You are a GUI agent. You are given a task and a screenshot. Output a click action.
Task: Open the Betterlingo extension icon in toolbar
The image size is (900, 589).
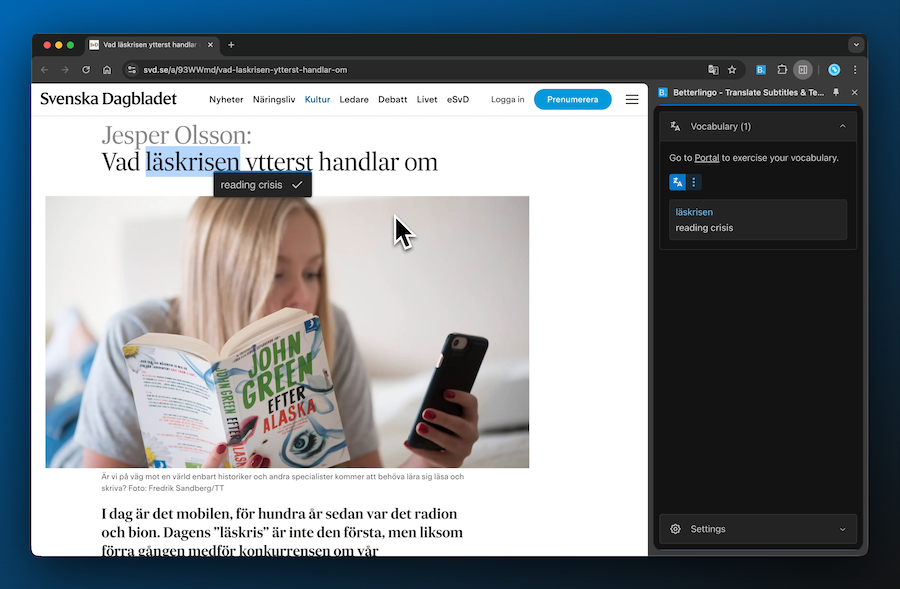point(761,69)
